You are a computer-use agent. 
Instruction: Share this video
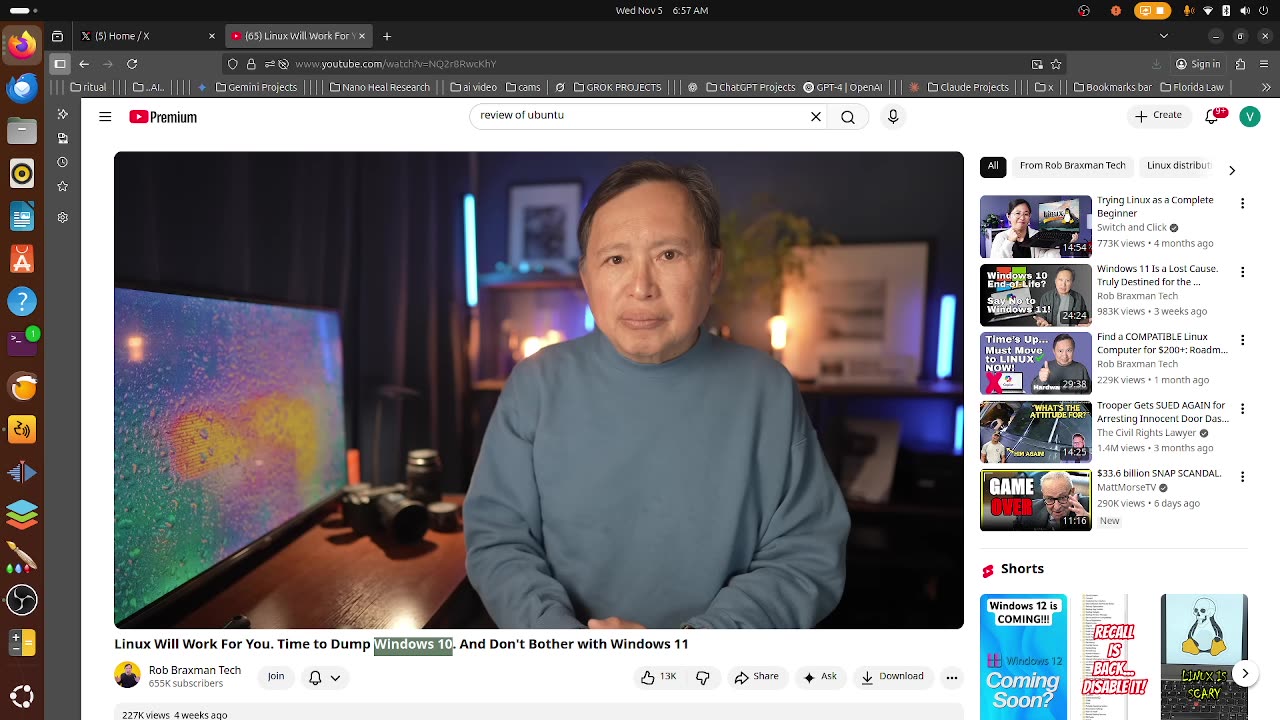(x=756, y=677)
